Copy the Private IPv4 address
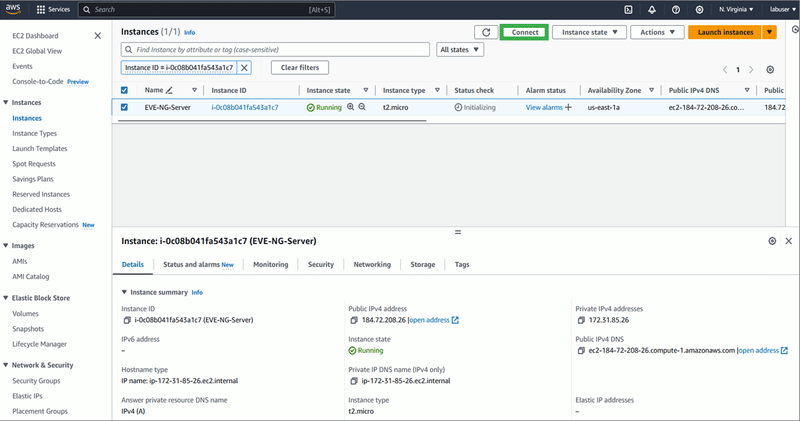Image resolution: width=800 pixels, height=421 pixels. pos(581,320)
